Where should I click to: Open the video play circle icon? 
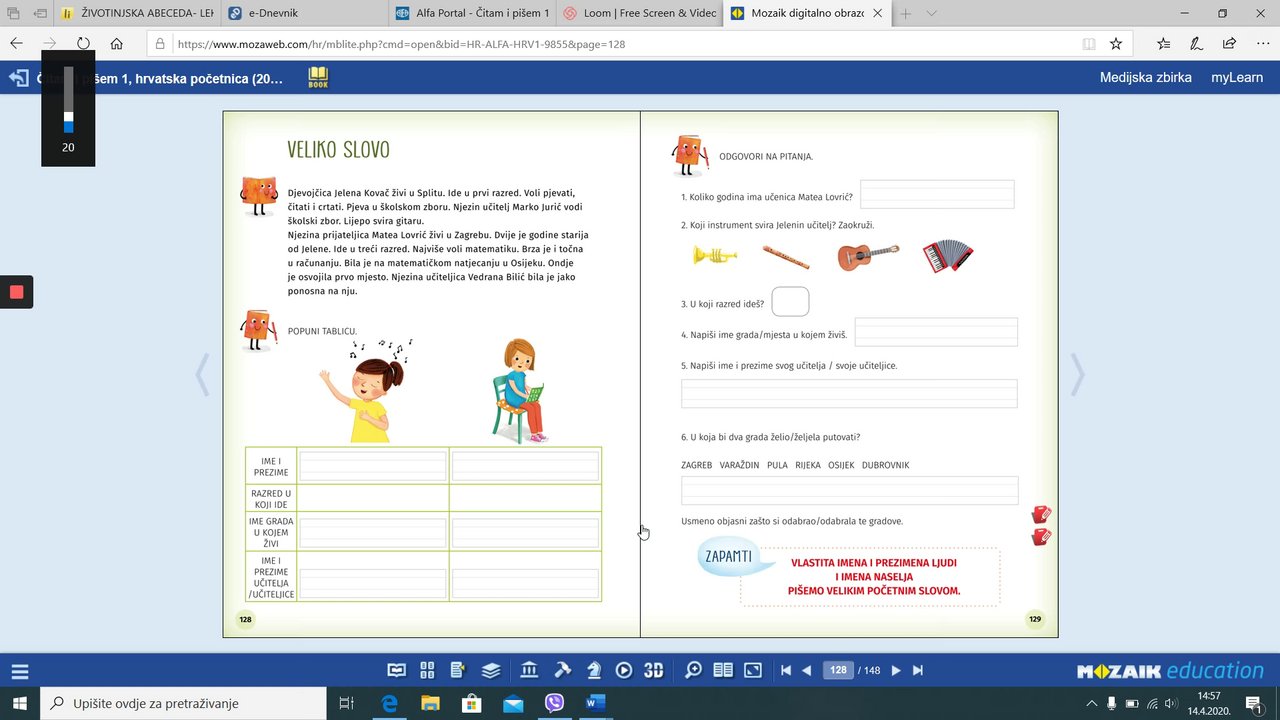pos(624,670)
